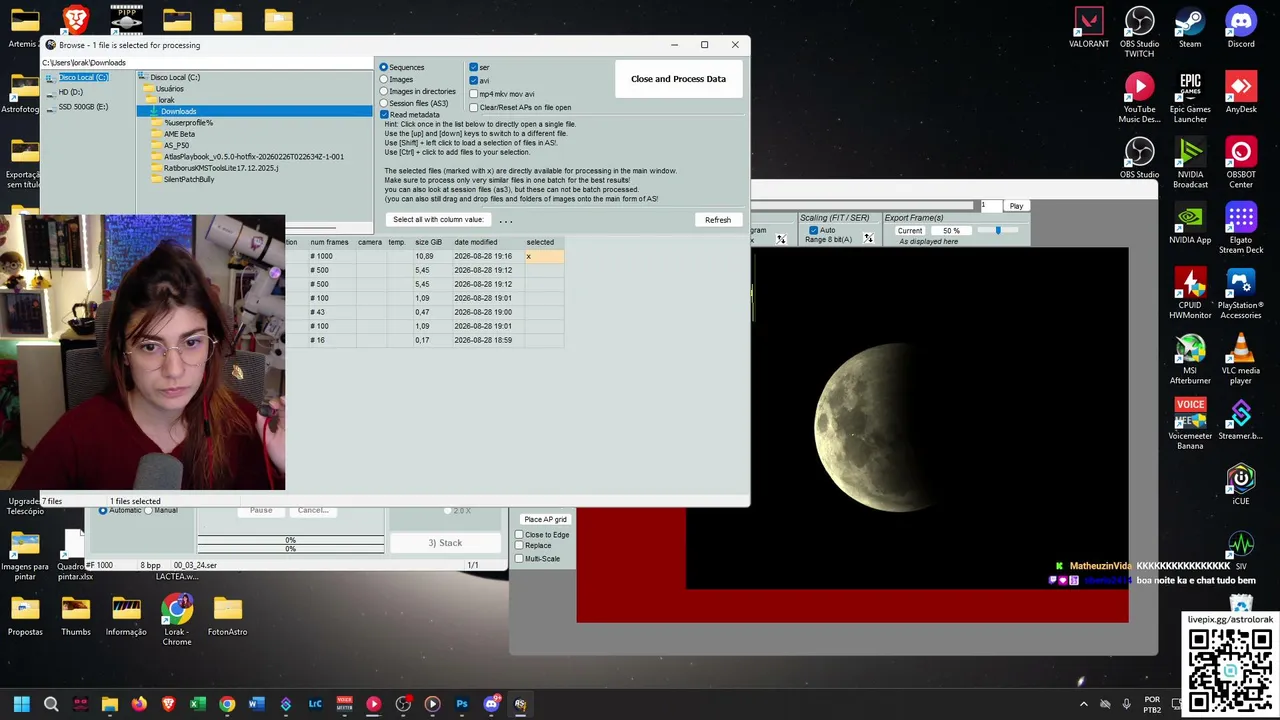Toggle Auto scaling checkbox in viewer
Image resolution: width=1280 pixels, height=720 pixels.
[x=813, y=230]
